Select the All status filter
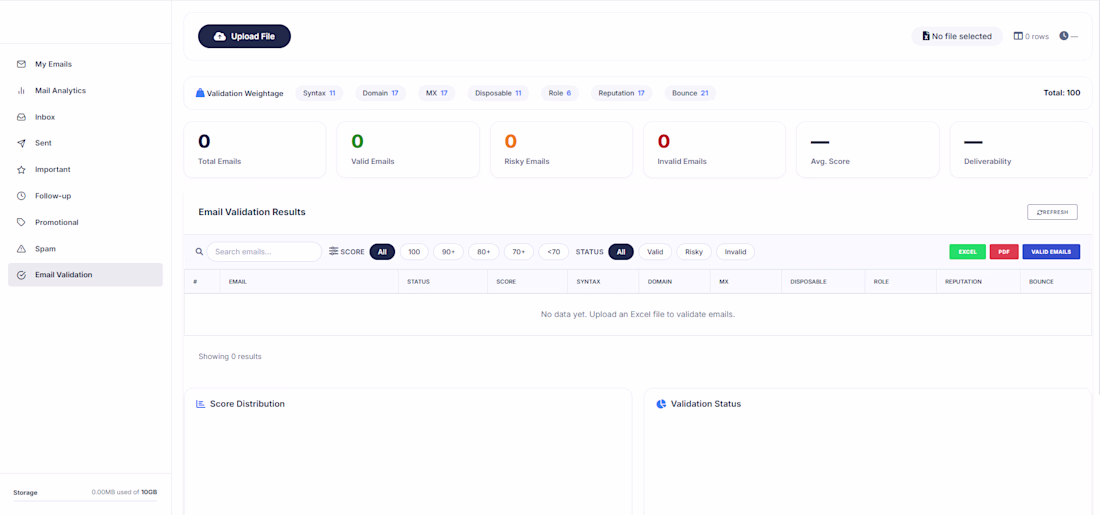The image size is (1100, 515). pos(621,252)
